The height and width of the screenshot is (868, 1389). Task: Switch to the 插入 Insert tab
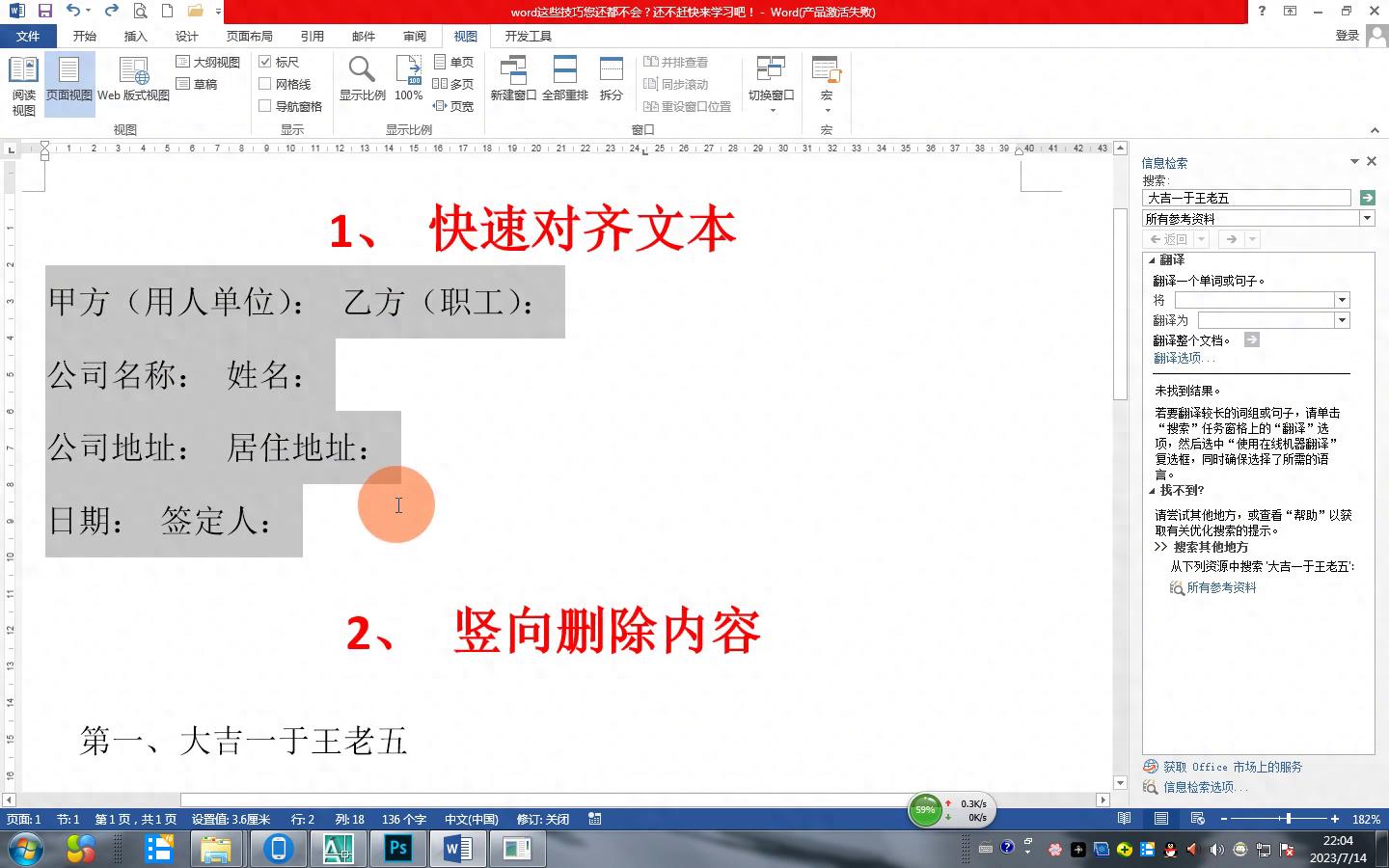point(136,36)
